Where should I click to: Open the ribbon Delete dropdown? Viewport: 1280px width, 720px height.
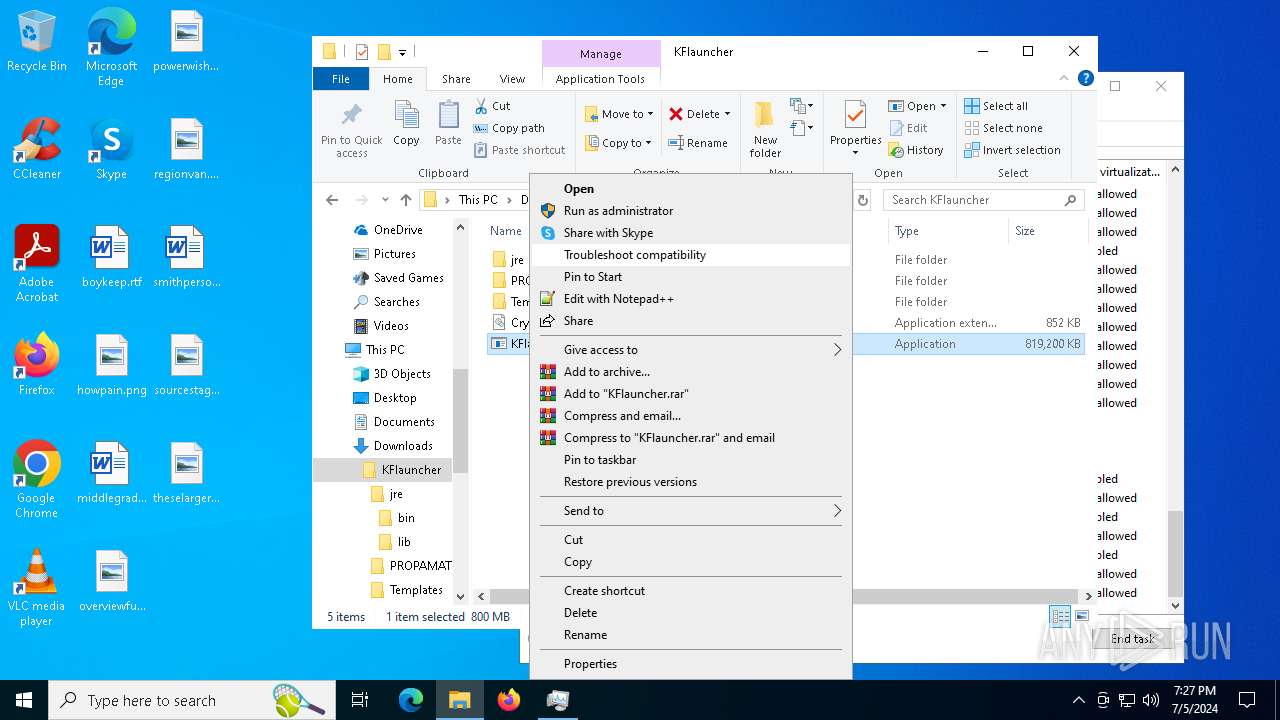tap(700, 114)
